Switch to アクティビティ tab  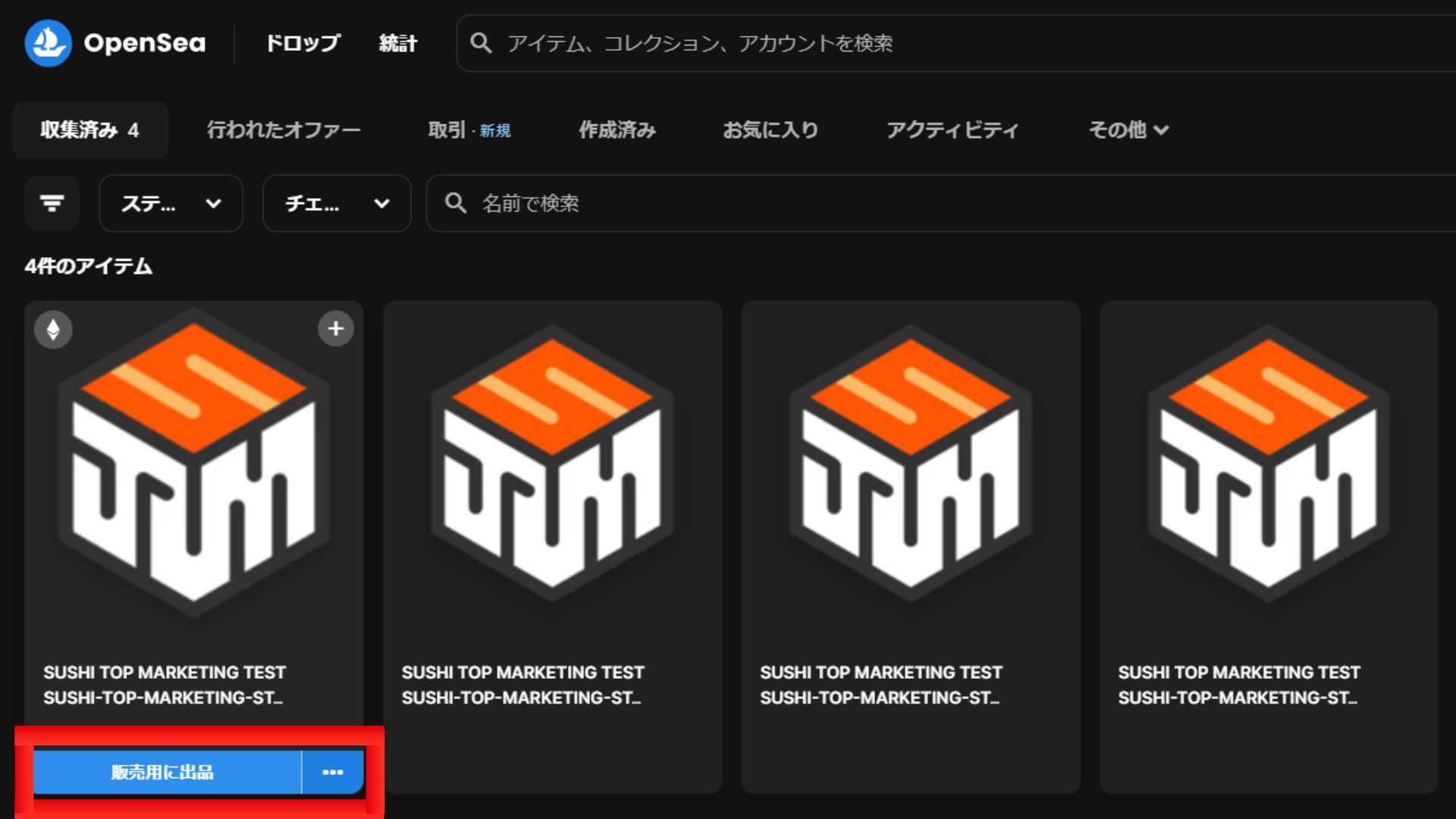tap(952, 130)
